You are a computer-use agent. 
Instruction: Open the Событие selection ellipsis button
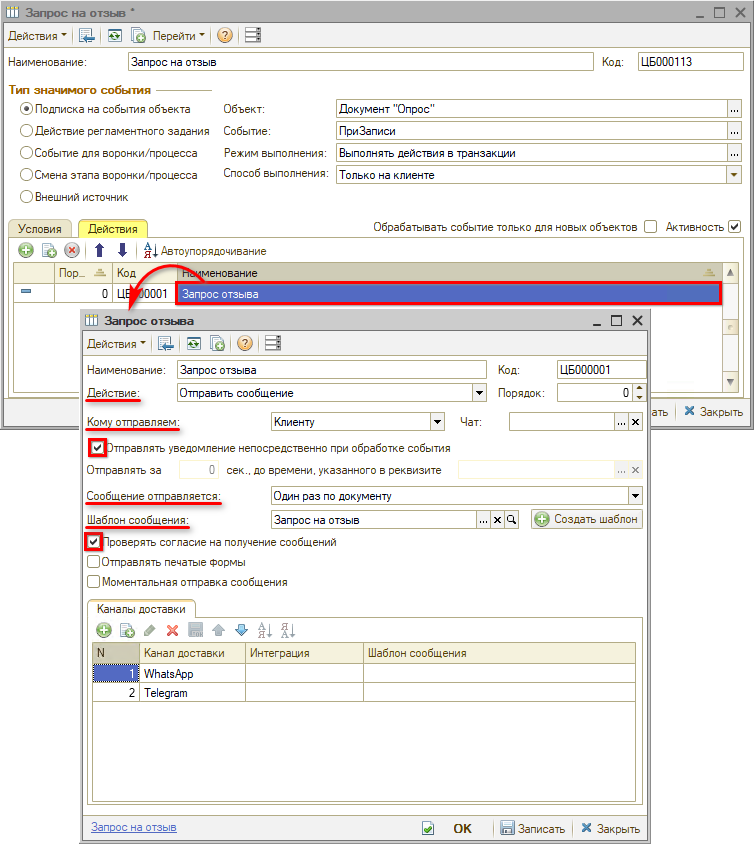point(734,131)
